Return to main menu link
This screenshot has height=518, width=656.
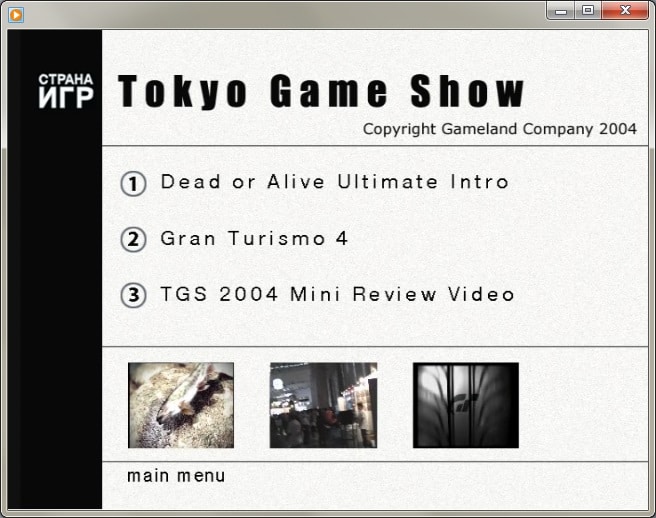[176, 476]
